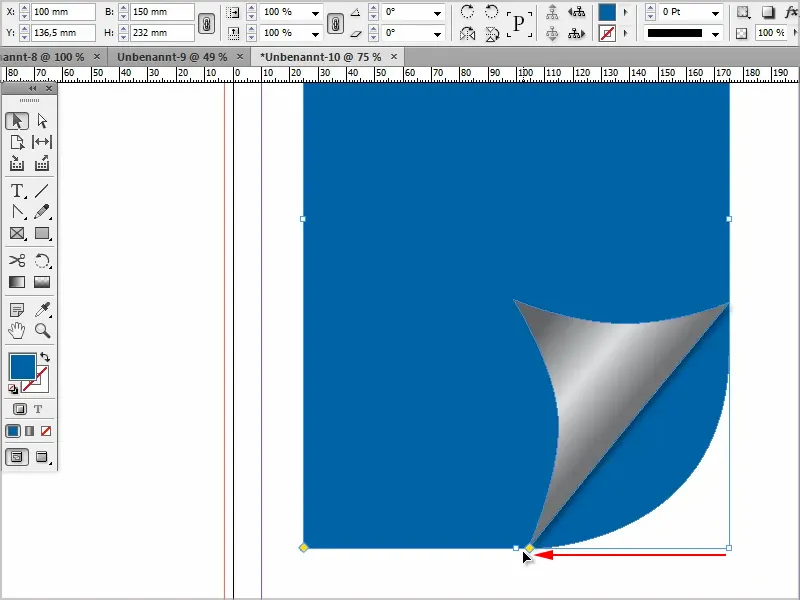
Task: Reset to default fill and stroke
Action: 13,389
